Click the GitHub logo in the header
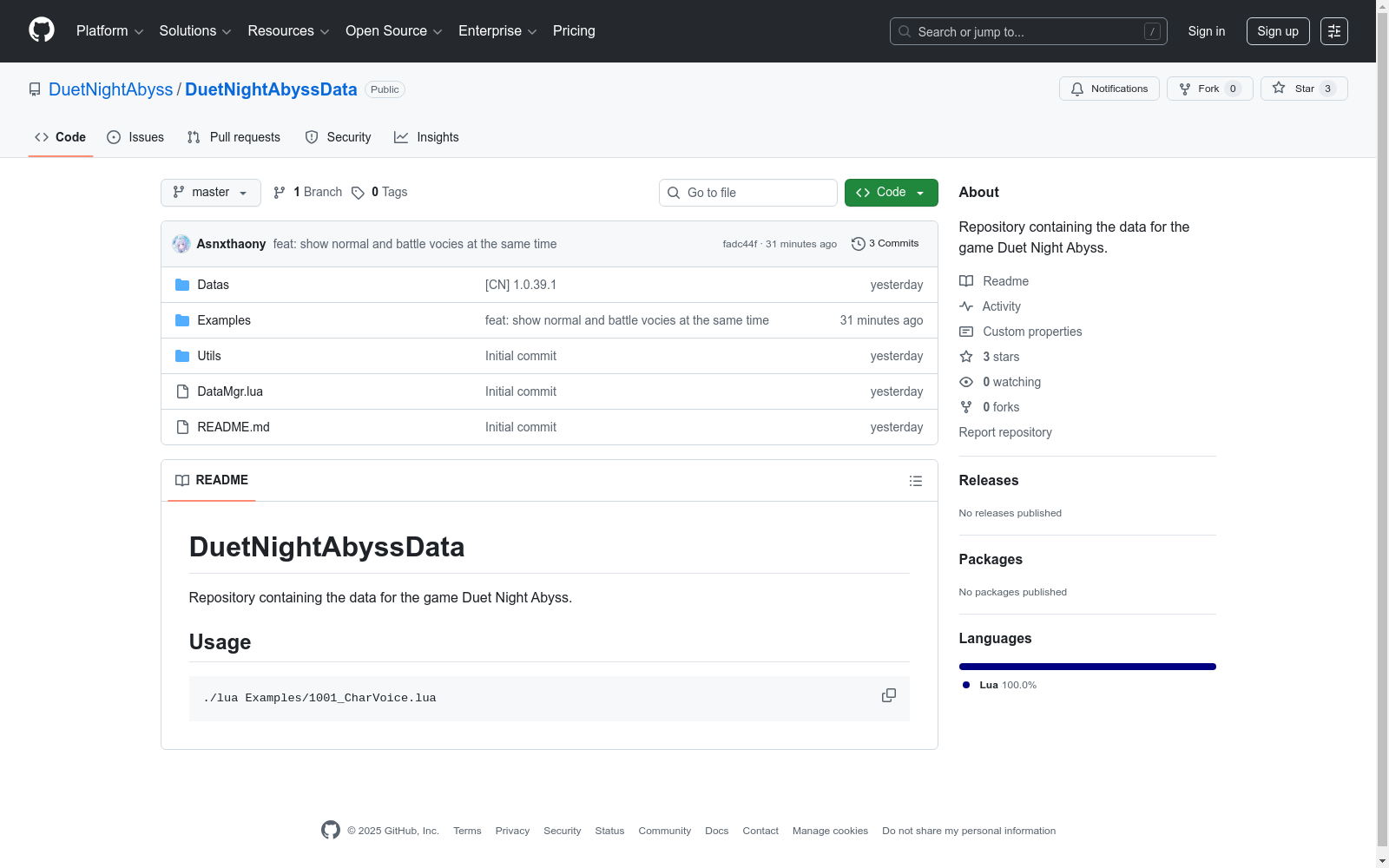This screenshot has width=1389, height=868. click(x=42, y=30)
